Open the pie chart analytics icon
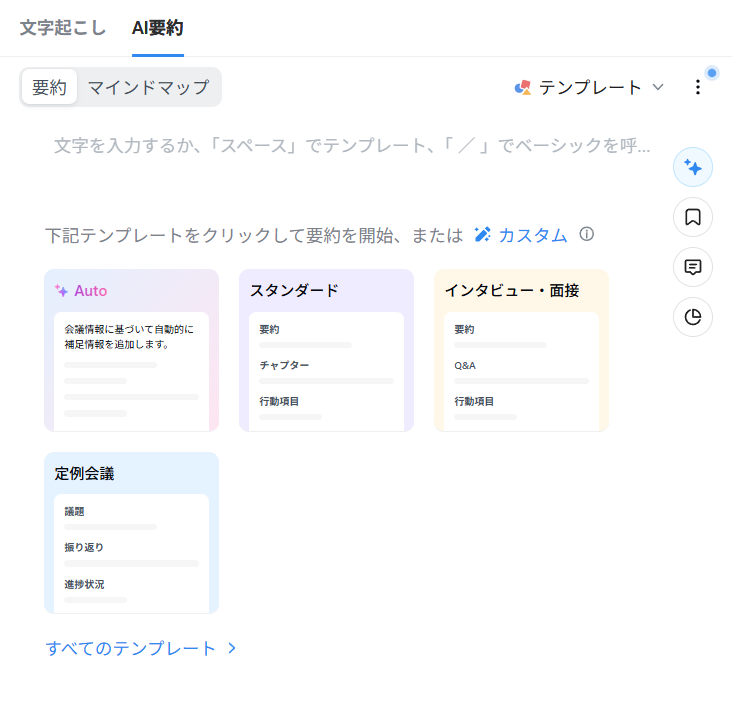The width and height of the screenshot is (732, 702). tap(693, 317)
